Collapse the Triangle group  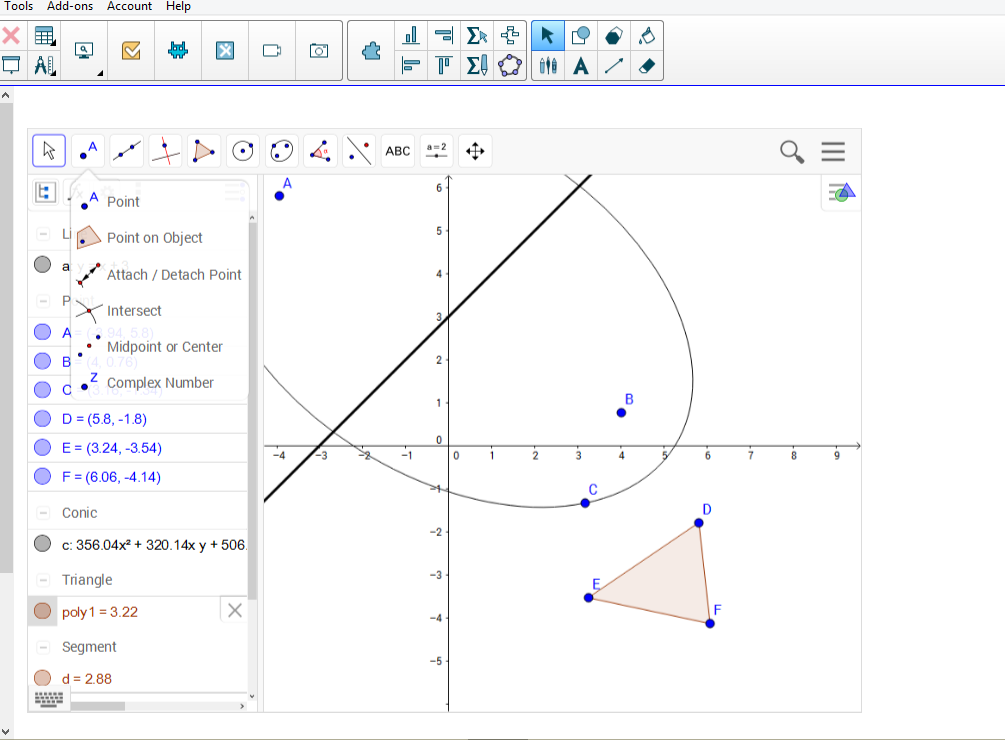(x=43, y=580)
